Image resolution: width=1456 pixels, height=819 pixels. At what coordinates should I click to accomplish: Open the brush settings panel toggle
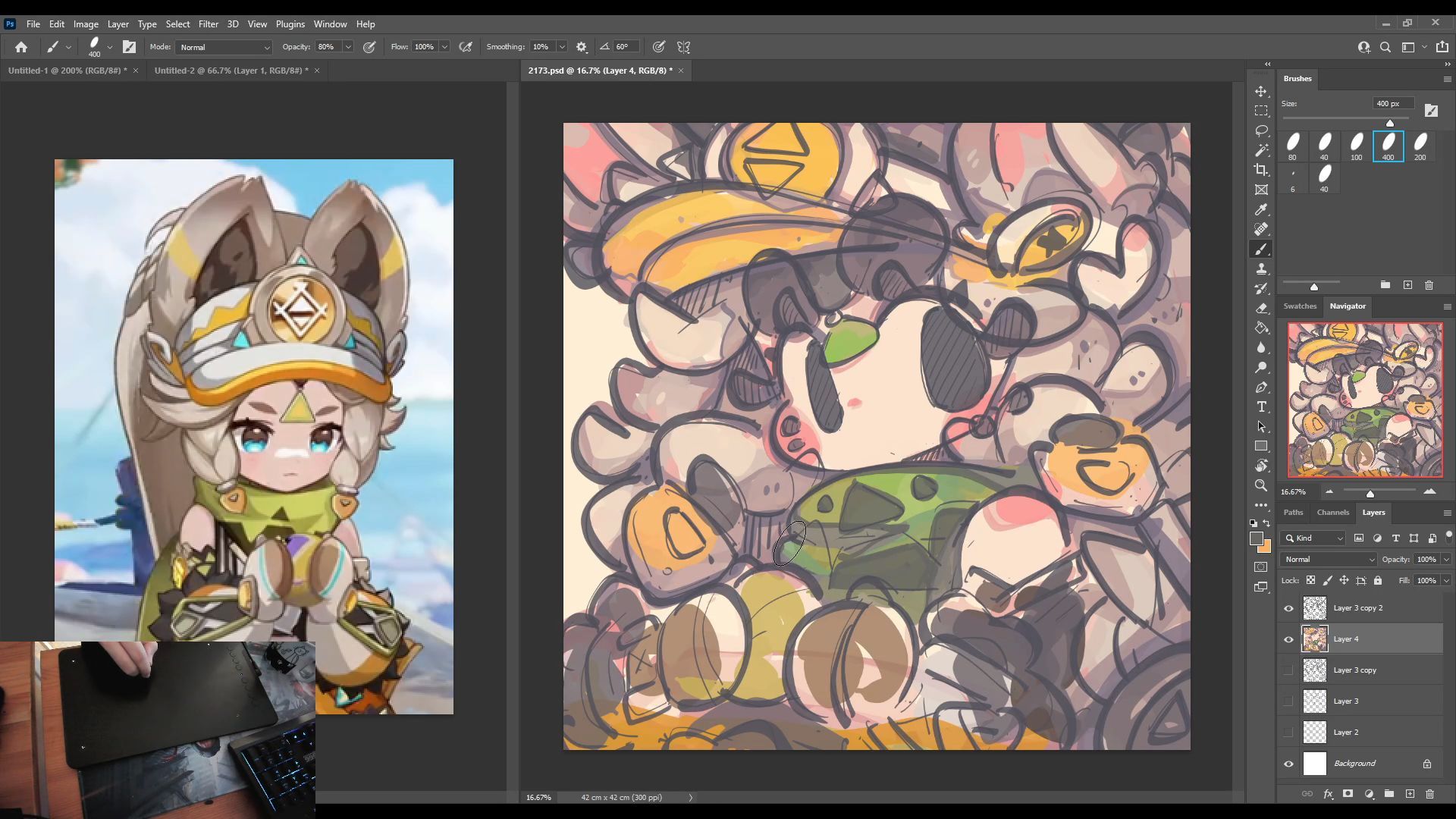[130, 47]
